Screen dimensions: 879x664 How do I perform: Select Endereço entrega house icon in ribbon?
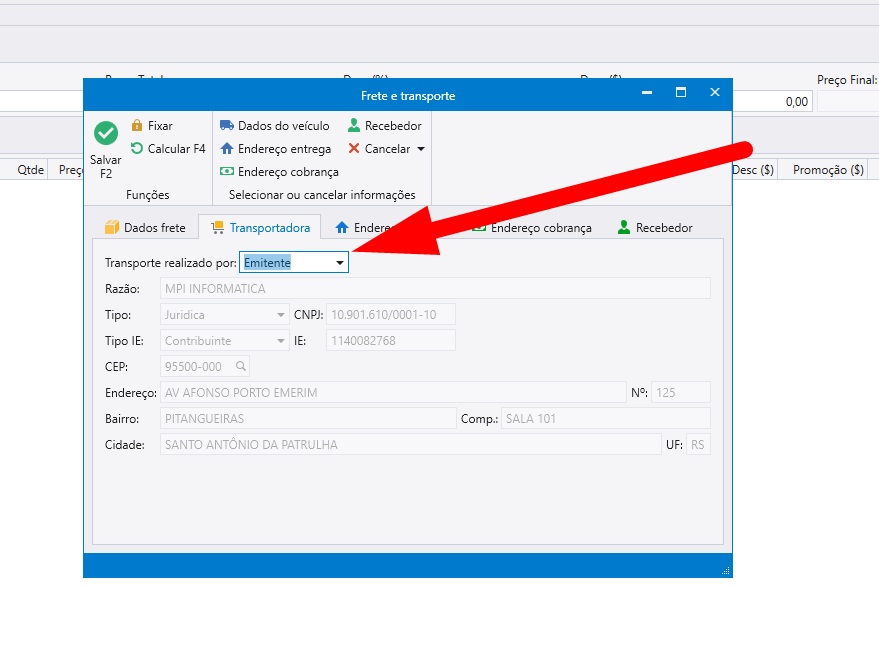click(x=227, y=149)
